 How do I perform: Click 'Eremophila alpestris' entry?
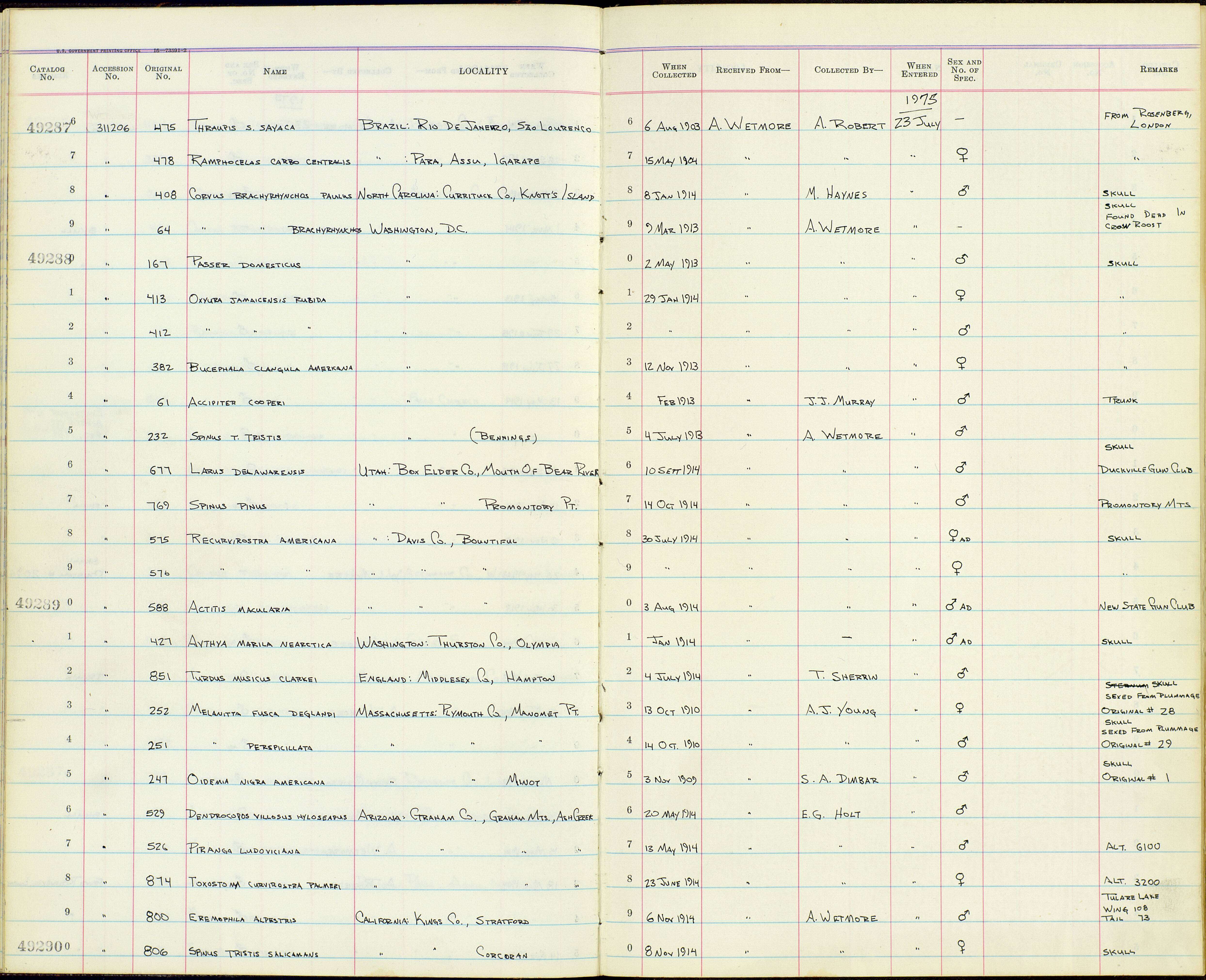pos(243,919)
